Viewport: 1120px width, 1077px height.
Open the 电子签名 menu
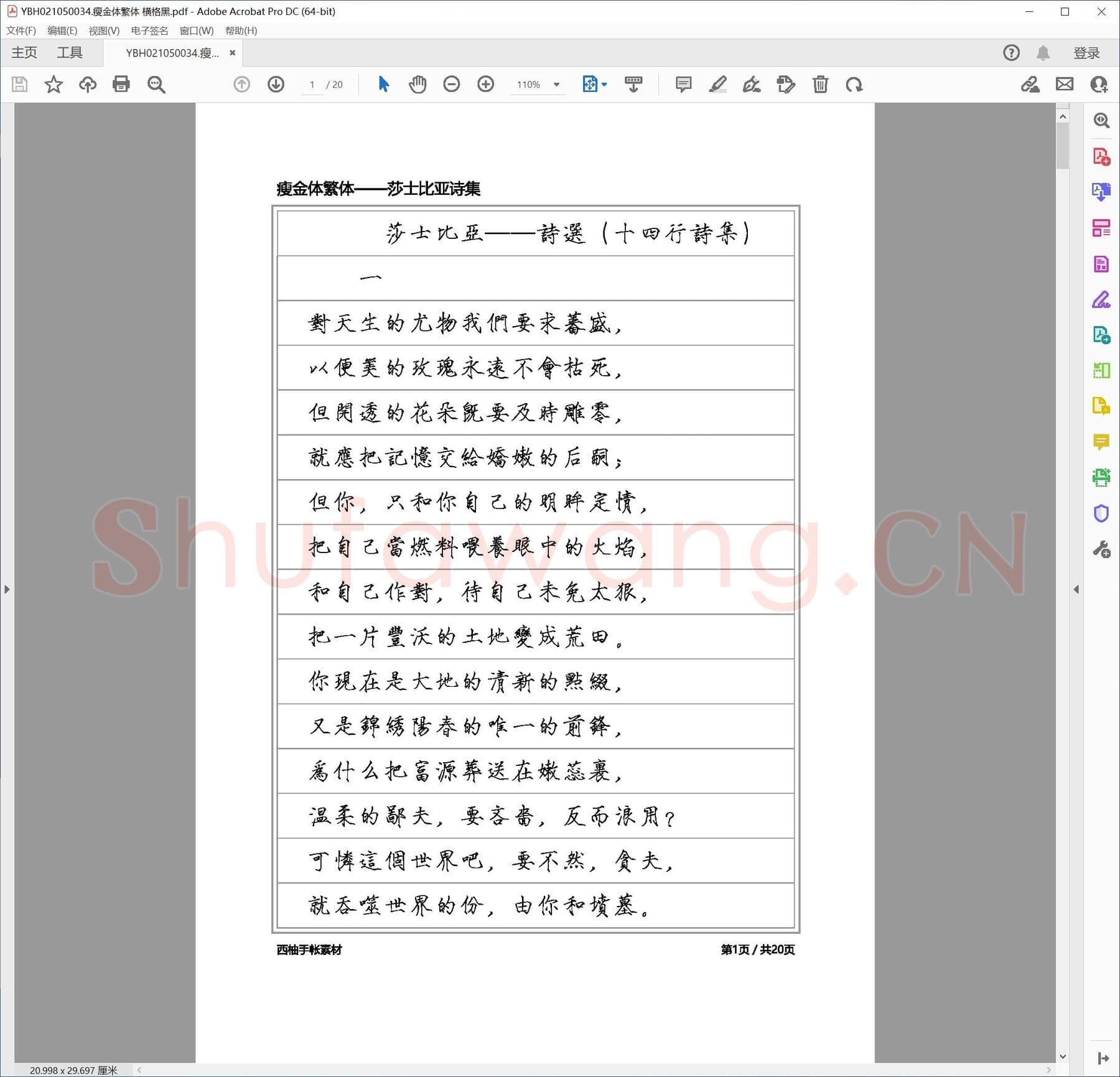point(149,30)
